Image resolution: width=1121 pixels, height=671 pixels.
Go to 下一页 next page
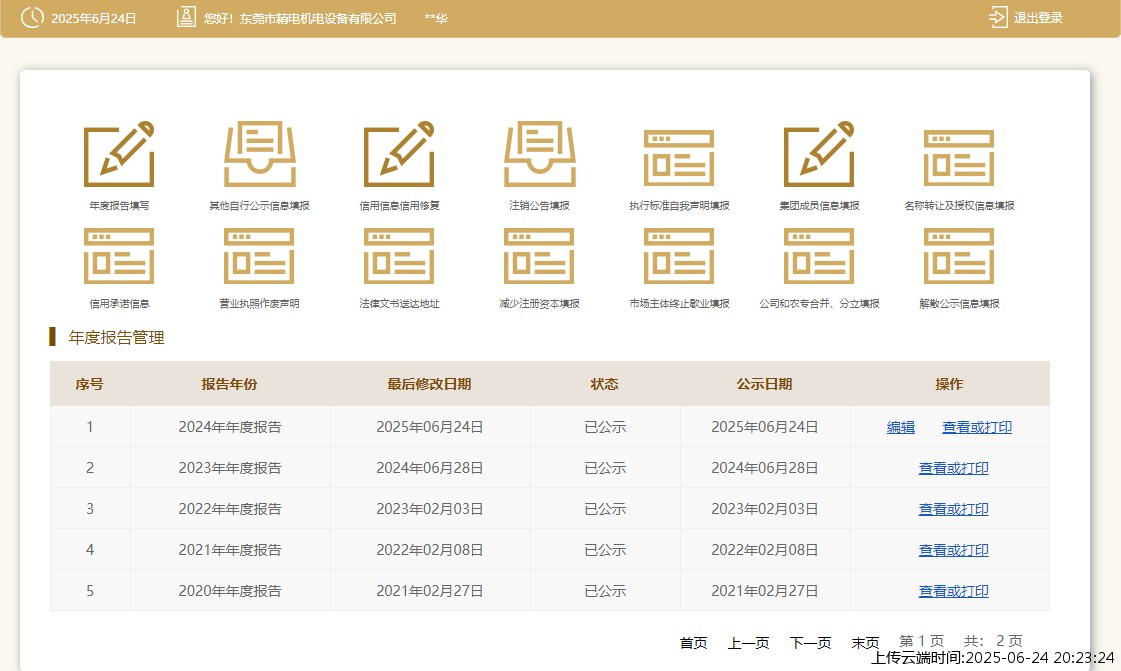click(x=811, y=643)
